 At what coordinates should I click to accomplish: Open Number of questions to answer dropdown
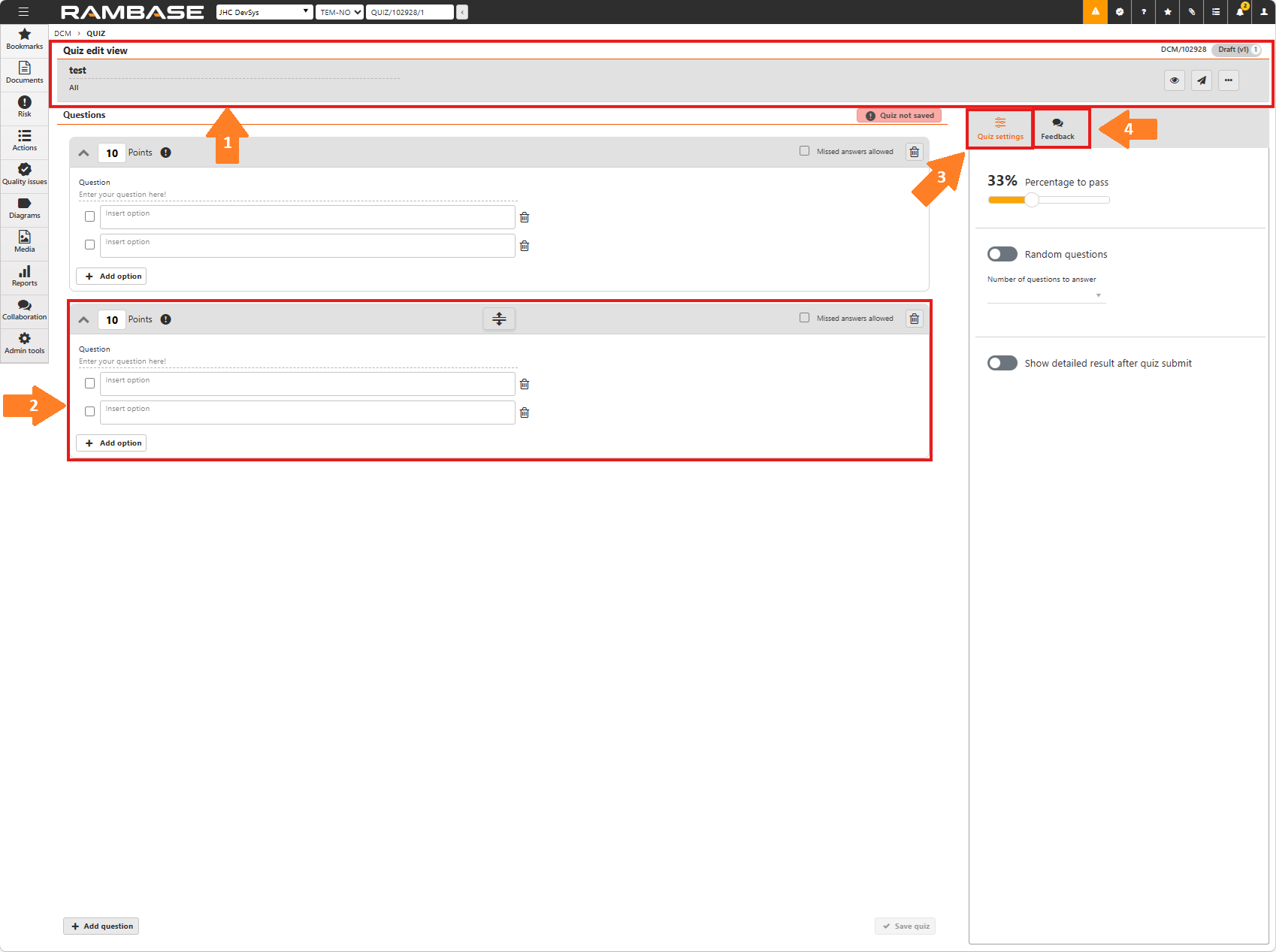(1045, 295)
